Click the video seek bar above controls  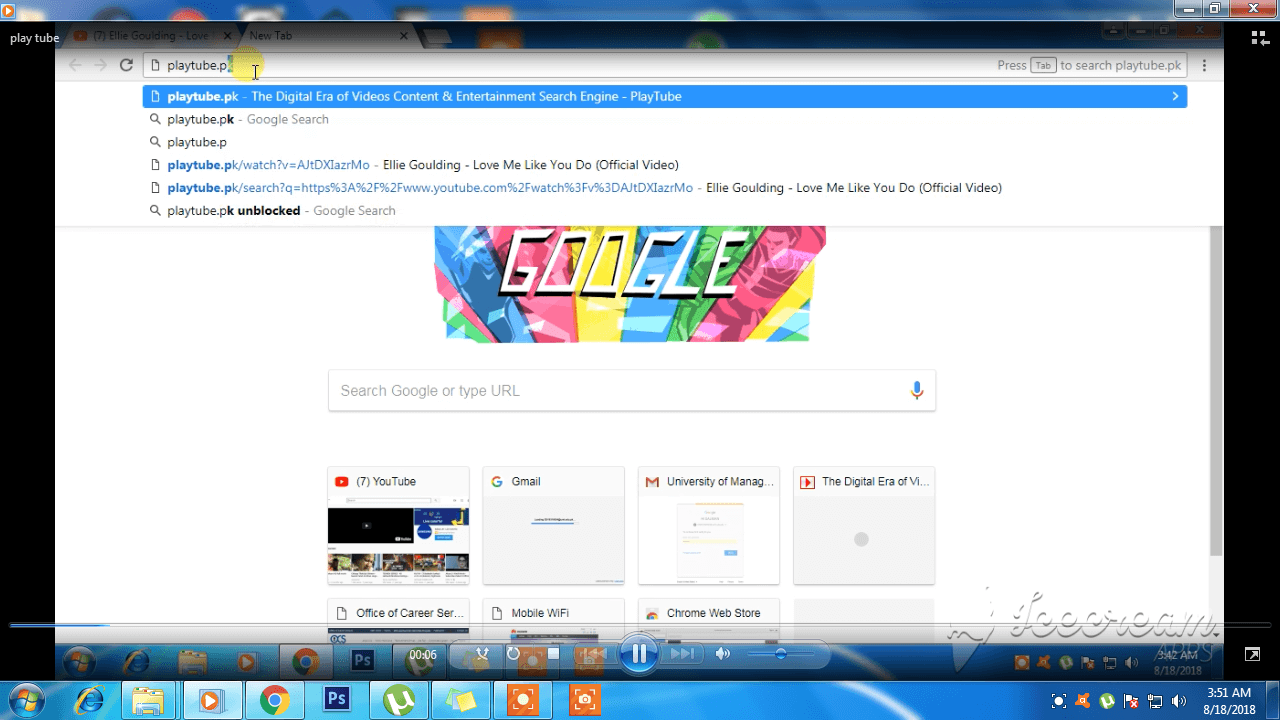[640, 626]
